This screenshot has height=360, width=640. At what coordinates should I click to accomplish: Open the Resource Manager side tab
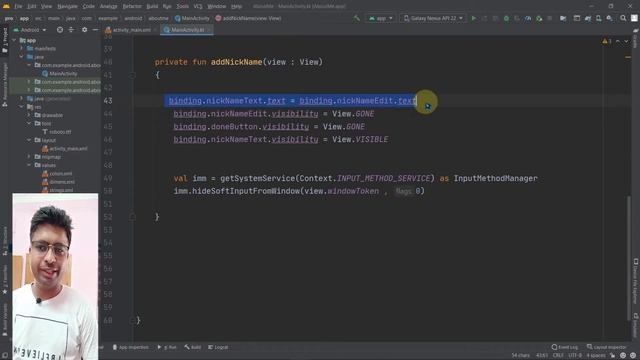tap(5, 85)
